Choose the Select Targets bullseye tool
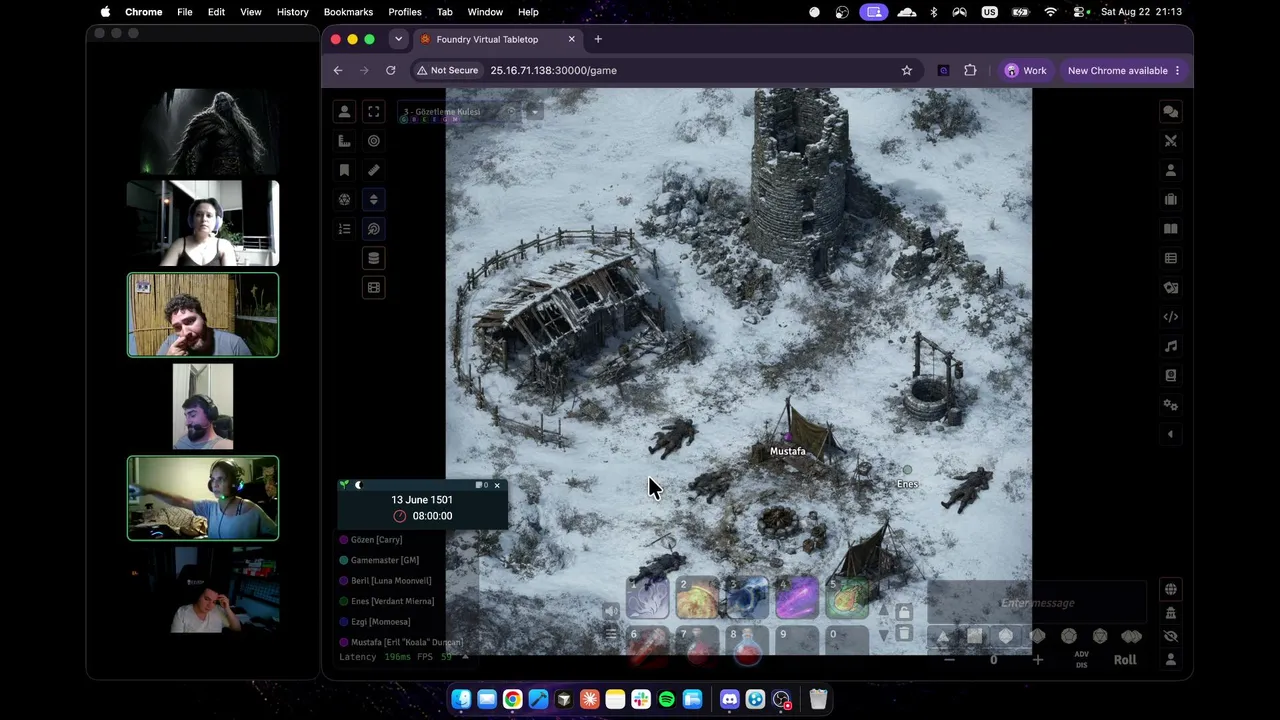This screenshot has width=1280, height=720. pos(374,141)
